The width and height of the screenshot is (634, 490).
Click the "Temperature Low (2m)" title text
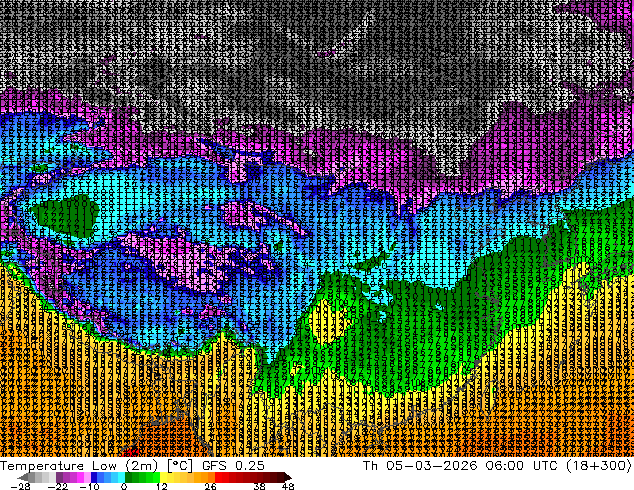pyautogui.click(x=79, y=466)
